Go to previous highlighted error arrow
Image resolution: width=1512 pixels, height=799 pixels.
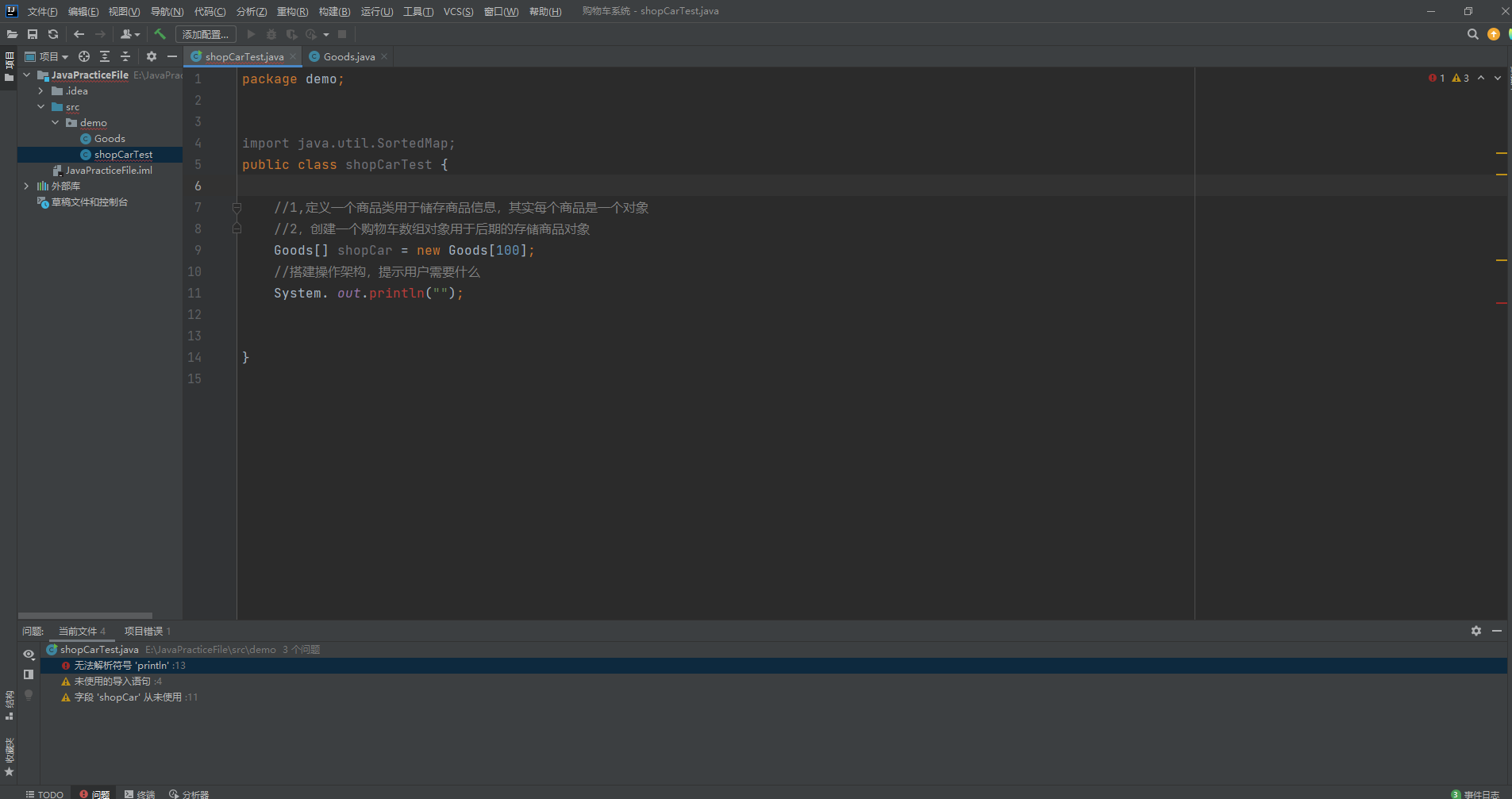[1481, 78]
